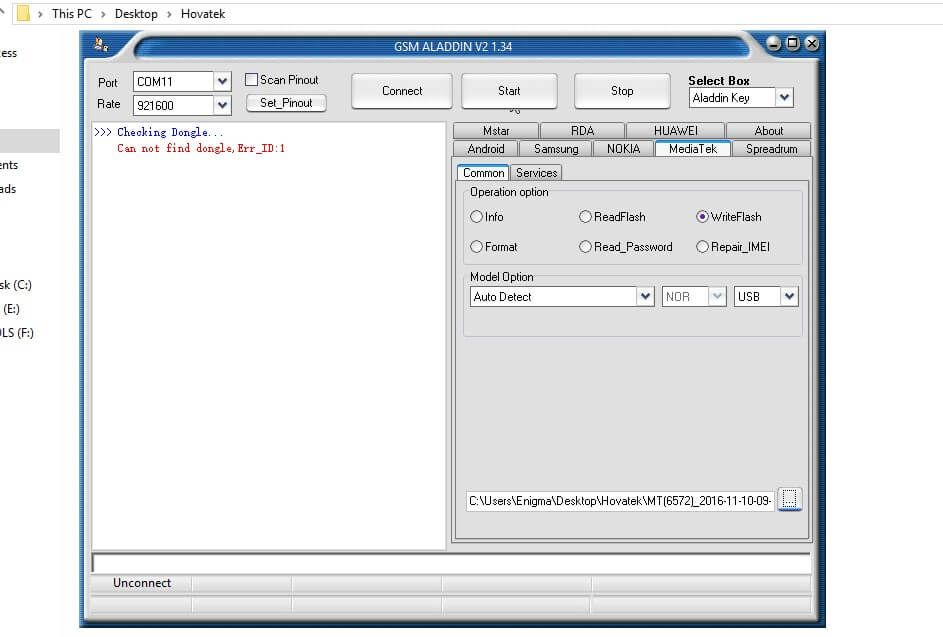The image size is (943, 637).
Task: Click the Set_Pinout button
Action: click(286, 103)
